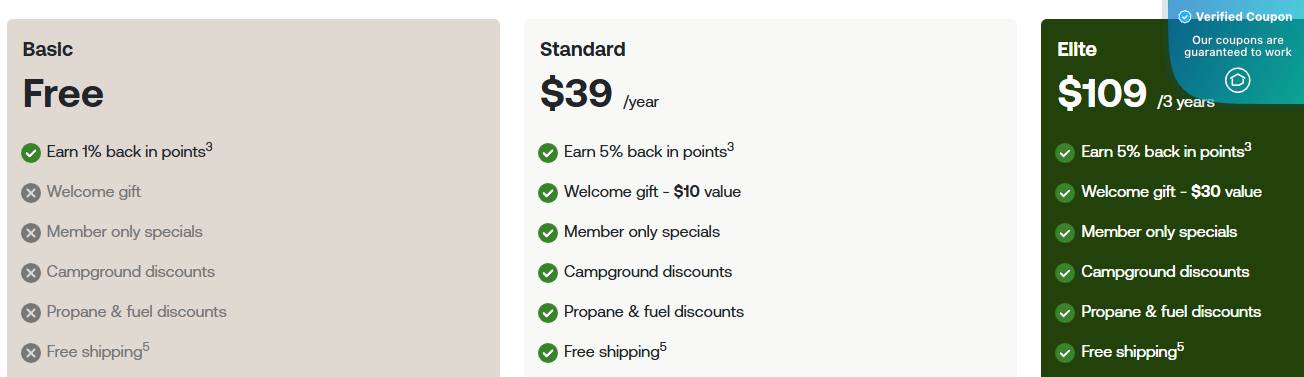Click green check beside Standard Propane & fuel discounts
Image resolution: width=1304 pixels, height=377 pixels.
[x=548, y=313]
